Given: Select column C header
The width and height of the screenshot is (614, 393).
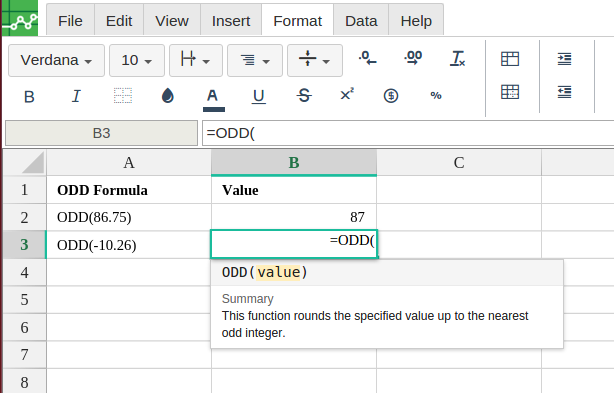Looking at the screenshot, I should point(459,162).
